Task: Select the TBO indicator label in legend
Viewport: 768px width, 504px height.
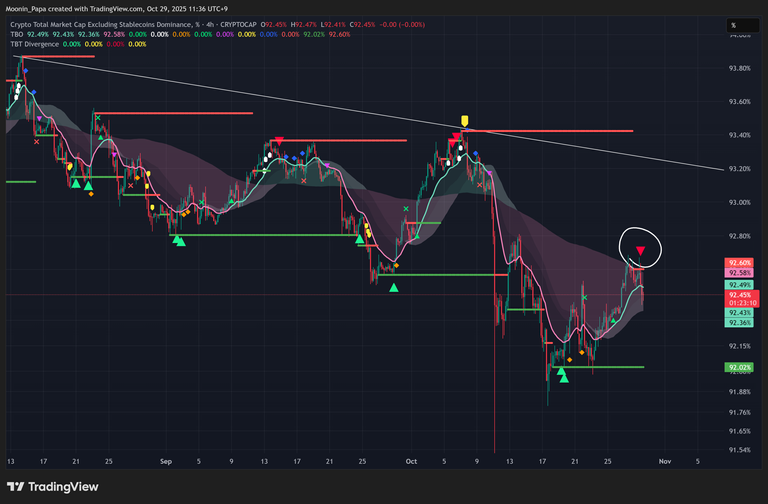Action: tap(16, 35)
